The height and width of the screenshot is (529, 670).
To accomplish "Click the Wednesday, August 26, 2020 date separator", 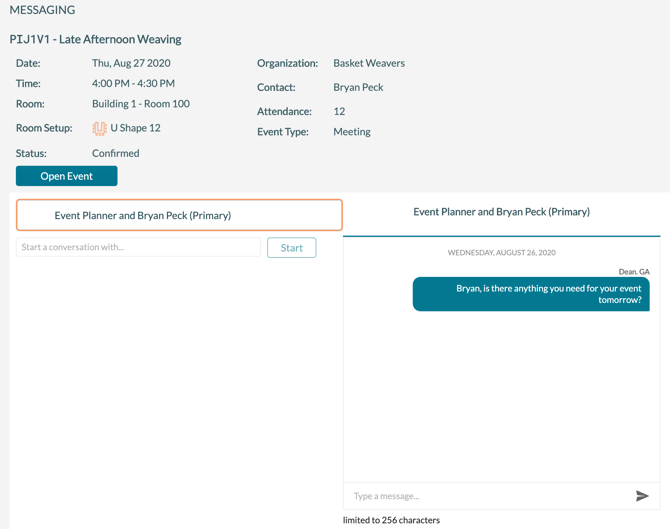I will pos(501,253).
